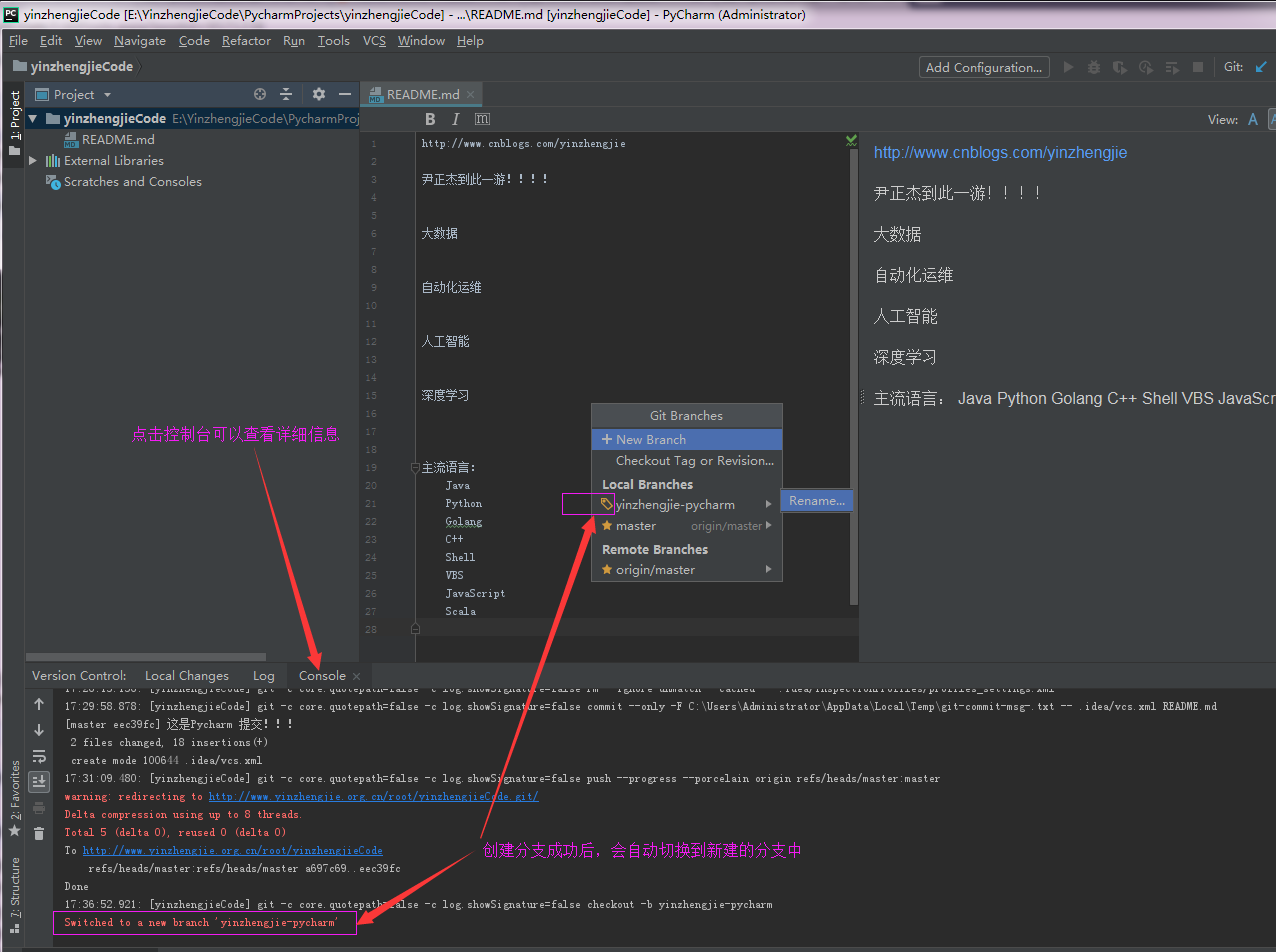Toggle scroll to end in console

[x=39, y=782]
